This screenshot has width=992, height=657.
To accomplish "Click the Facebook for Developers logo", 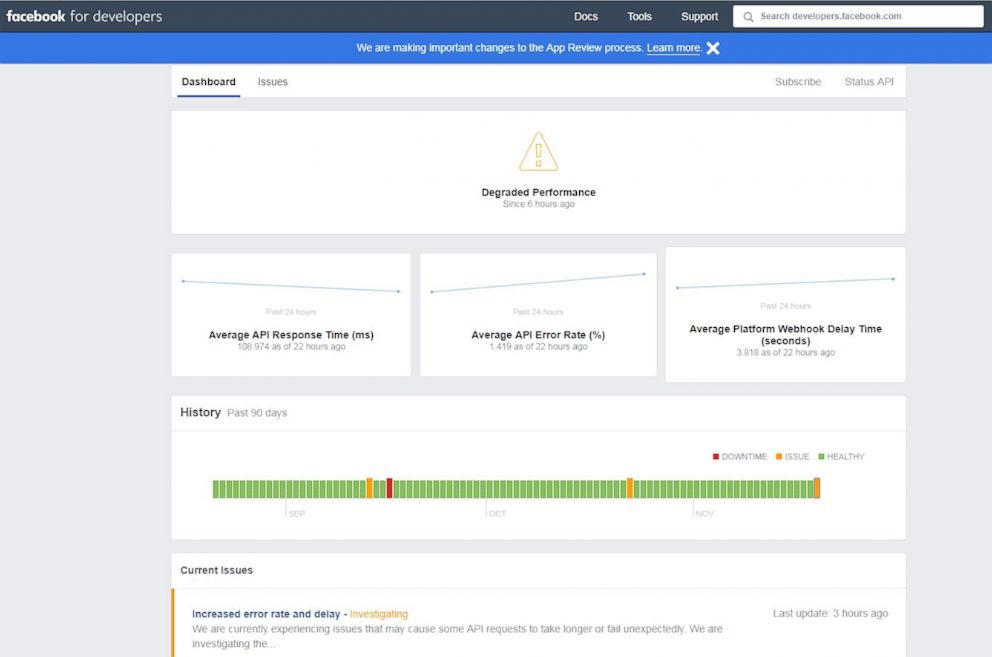I will (84, 16).
